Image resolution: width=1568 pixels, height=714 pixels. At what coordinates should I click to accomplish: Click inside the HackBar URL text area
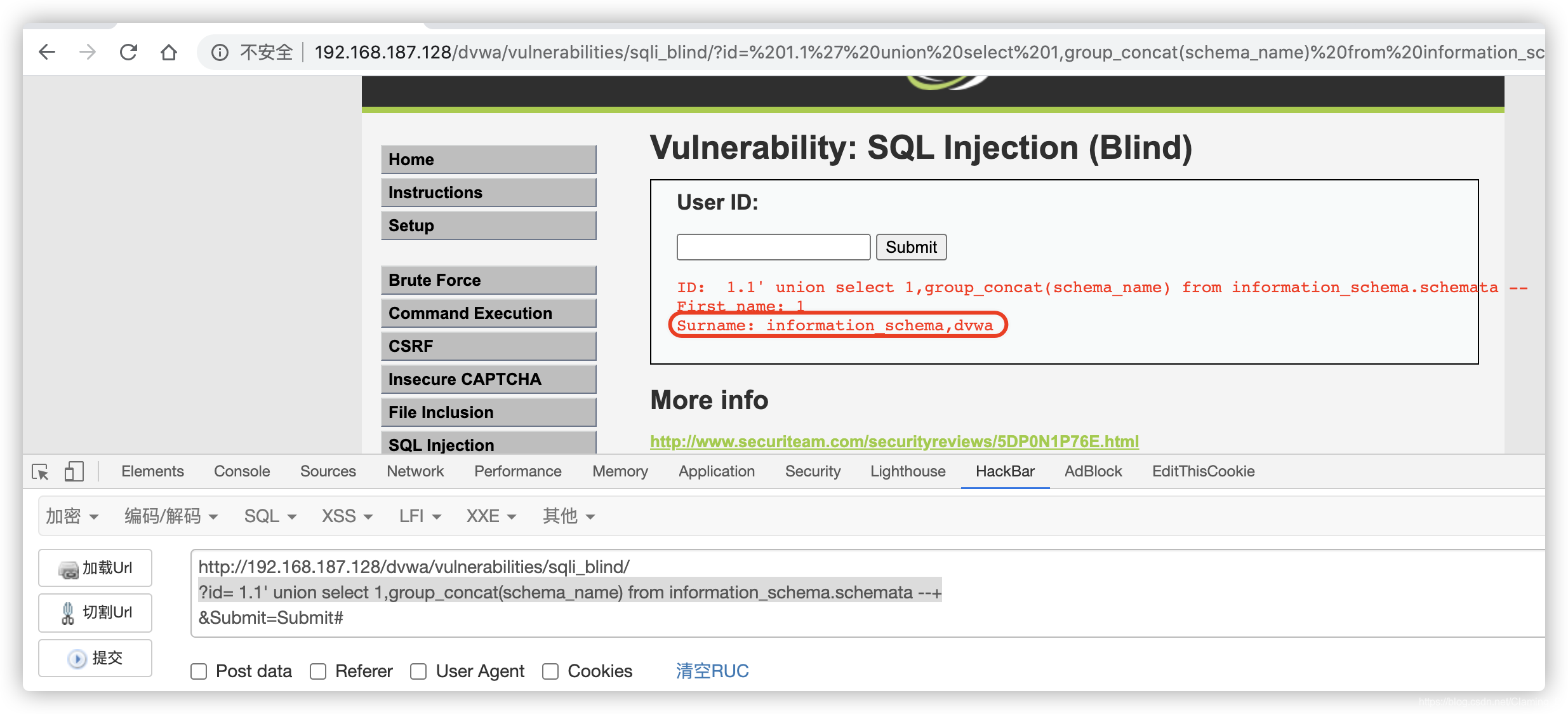[868, 593]
